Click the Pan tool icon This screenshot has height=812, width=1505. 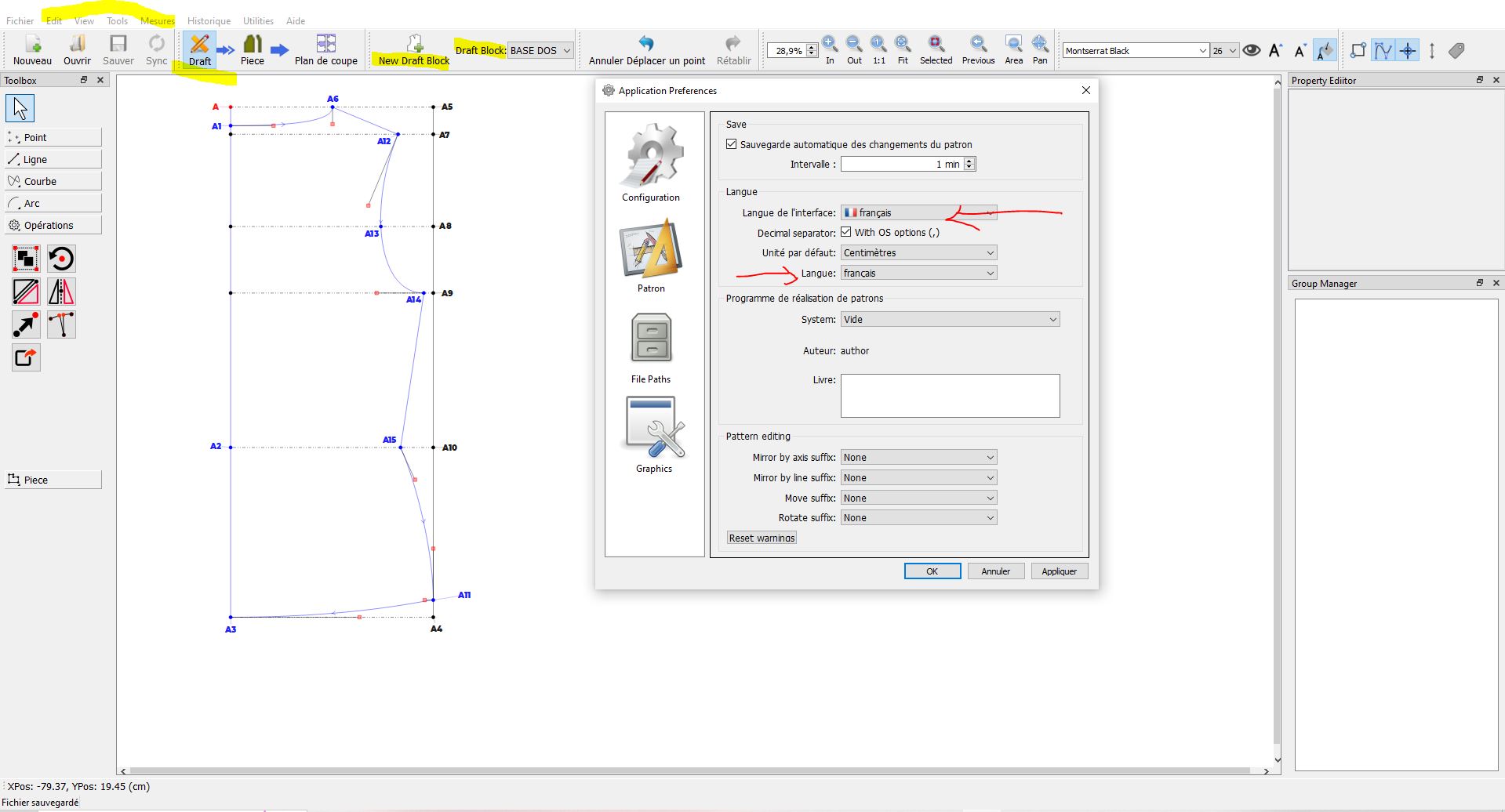pos(1040,45)
